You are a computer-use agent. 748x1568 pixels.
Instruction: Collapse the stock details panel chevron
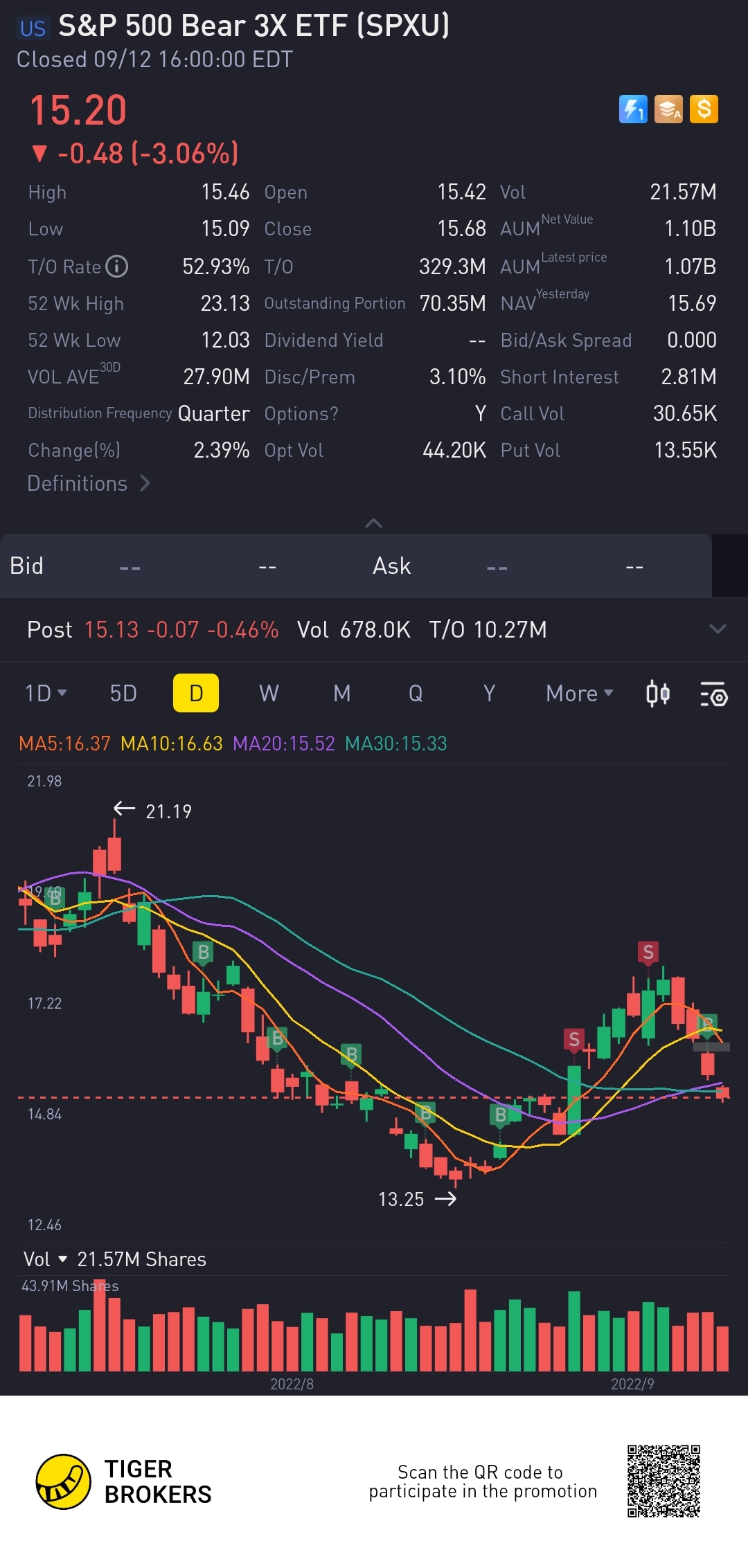[x=373, y=523]
